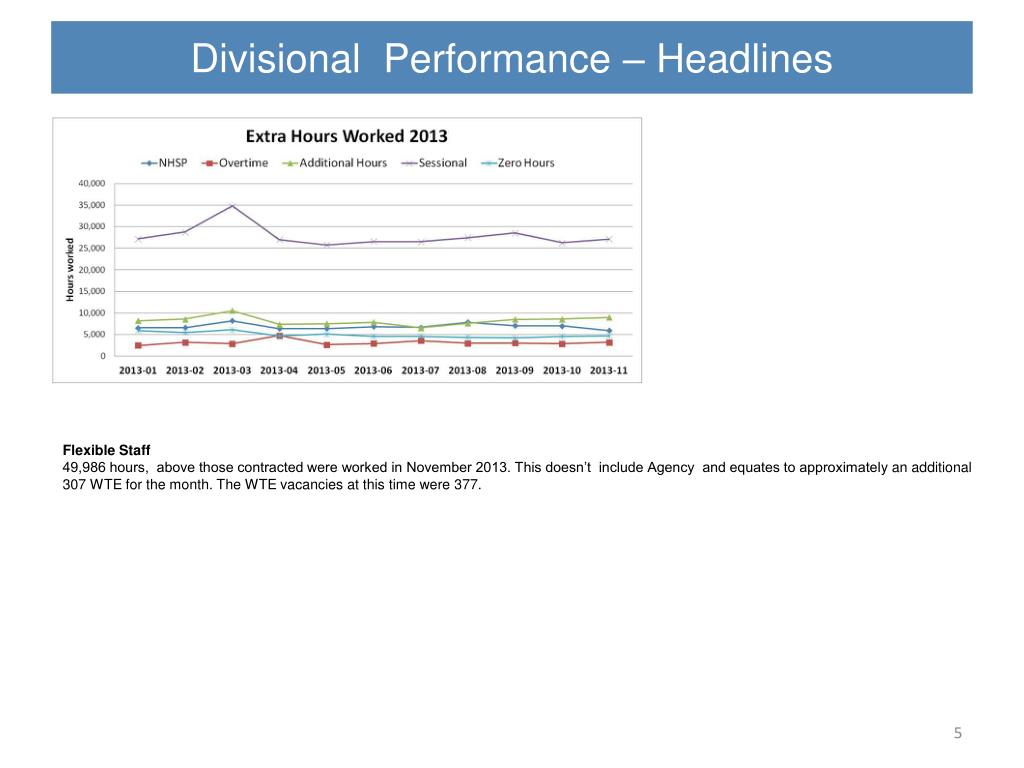Click the '307 WTE for the month' text

click(135, 485)
